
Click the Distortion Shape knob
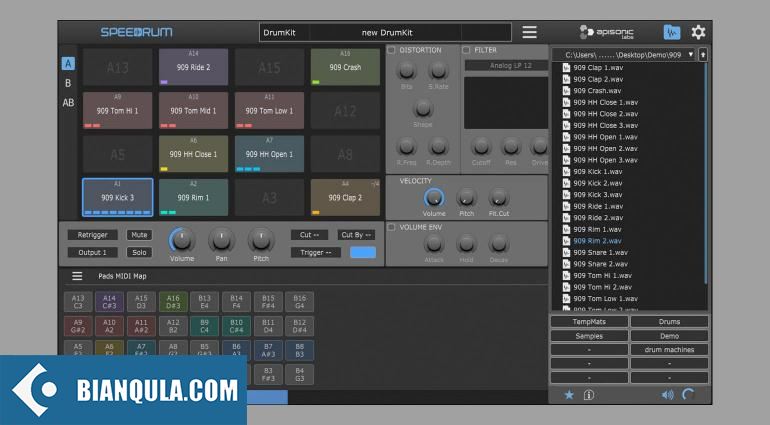pyautogui.click(x=423, y=109)
